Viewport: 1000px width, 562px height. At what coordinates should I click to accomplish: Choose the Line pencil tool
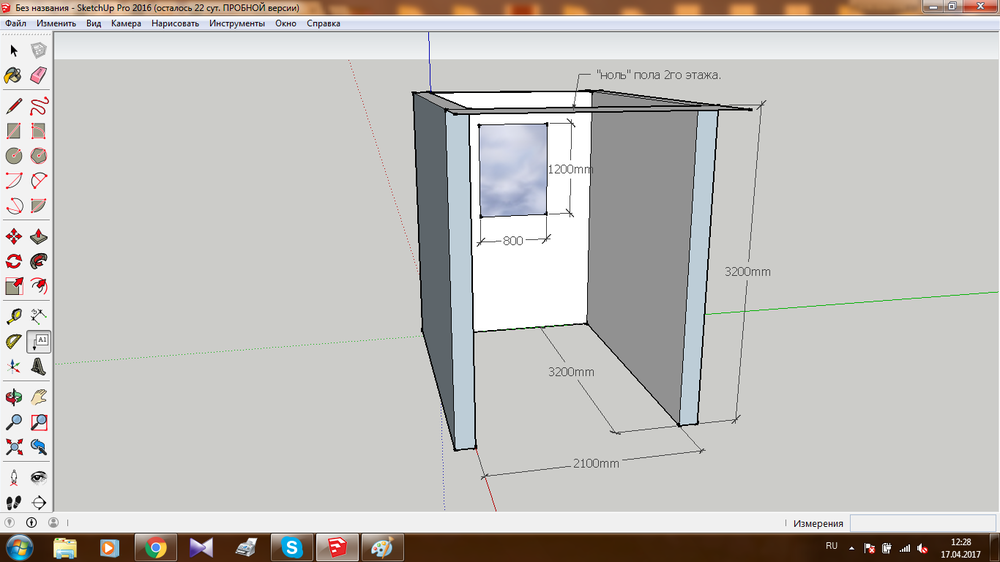(x=14, y=106)
